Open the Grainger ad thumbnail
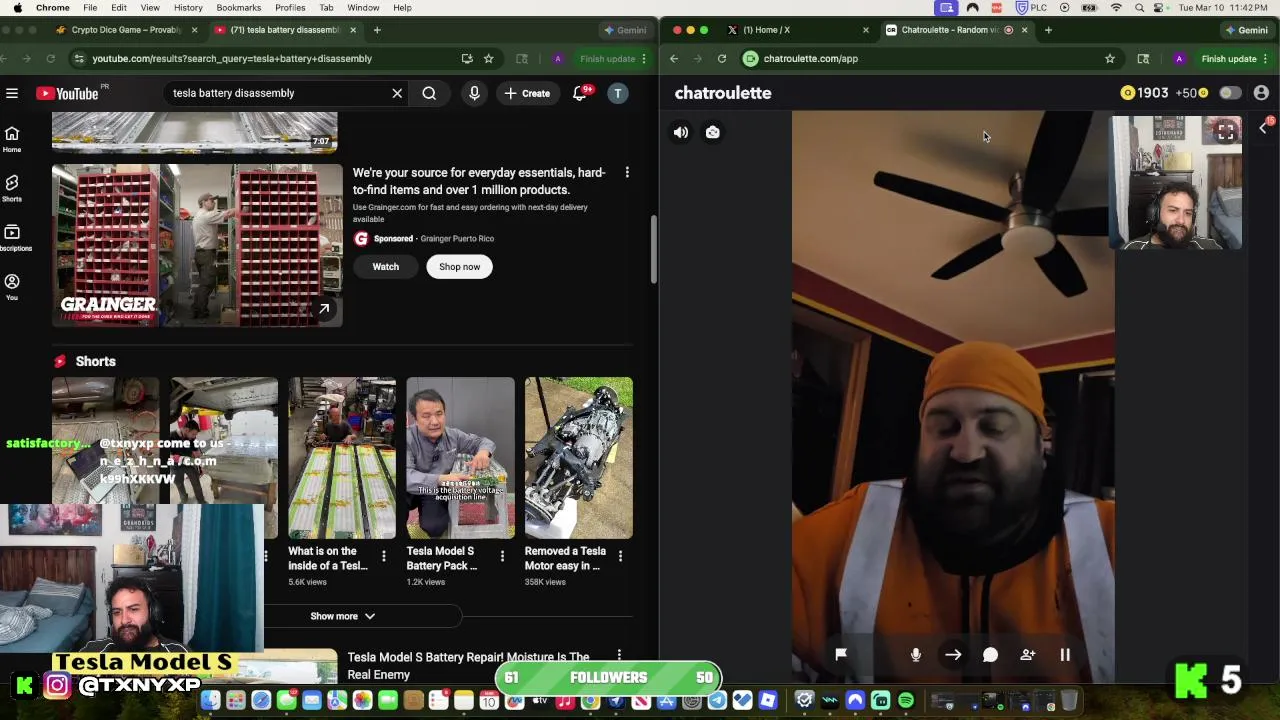This screenshot has height=720, width=1280. 197,246
